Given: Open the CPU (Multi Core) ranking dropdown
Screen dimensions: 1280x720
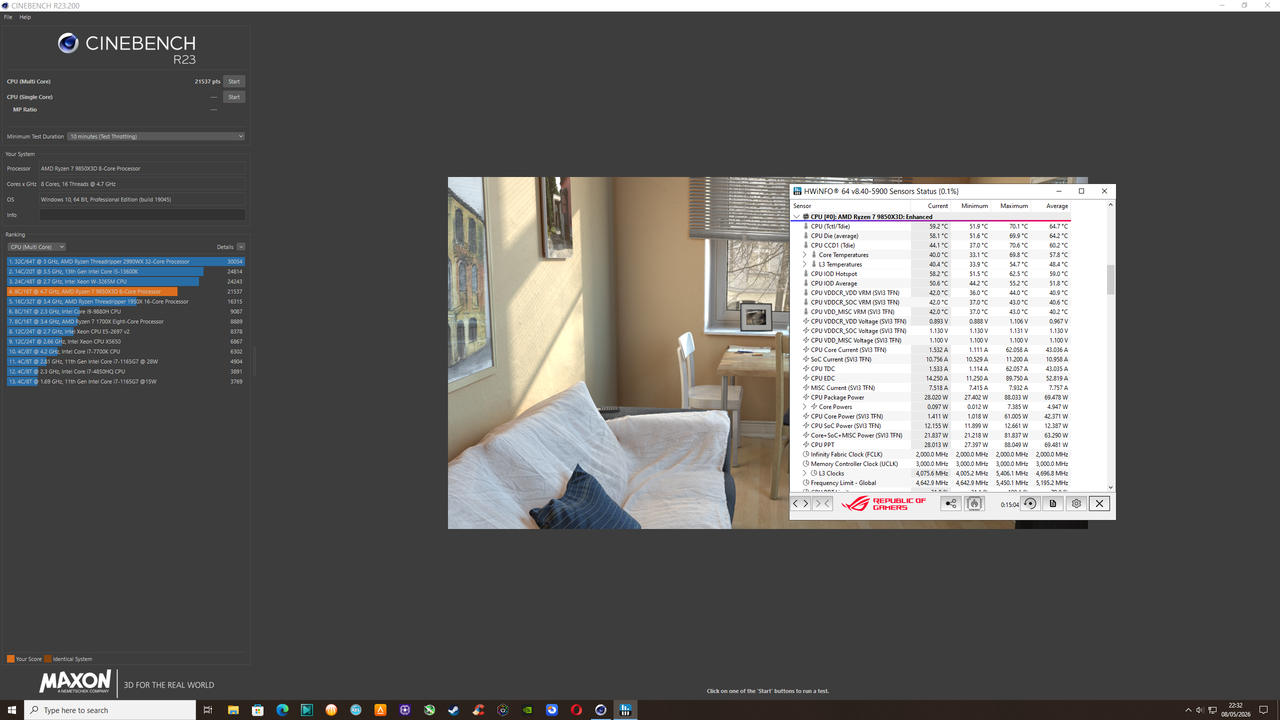Looking at the screenshot, I should pyautogui.click(x=36, y=247).
